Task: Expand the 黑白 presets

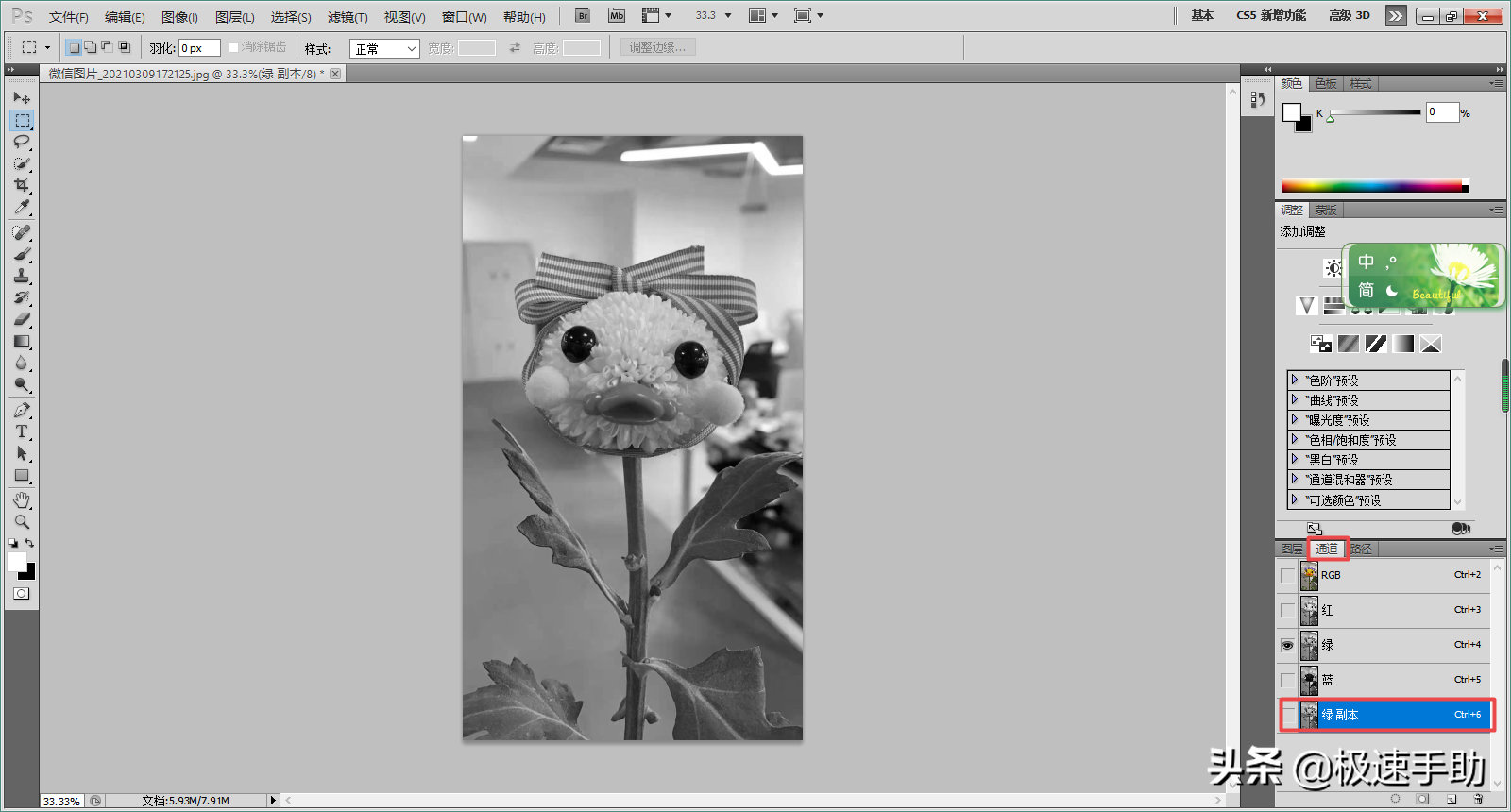Action: tap(1295, 459)
